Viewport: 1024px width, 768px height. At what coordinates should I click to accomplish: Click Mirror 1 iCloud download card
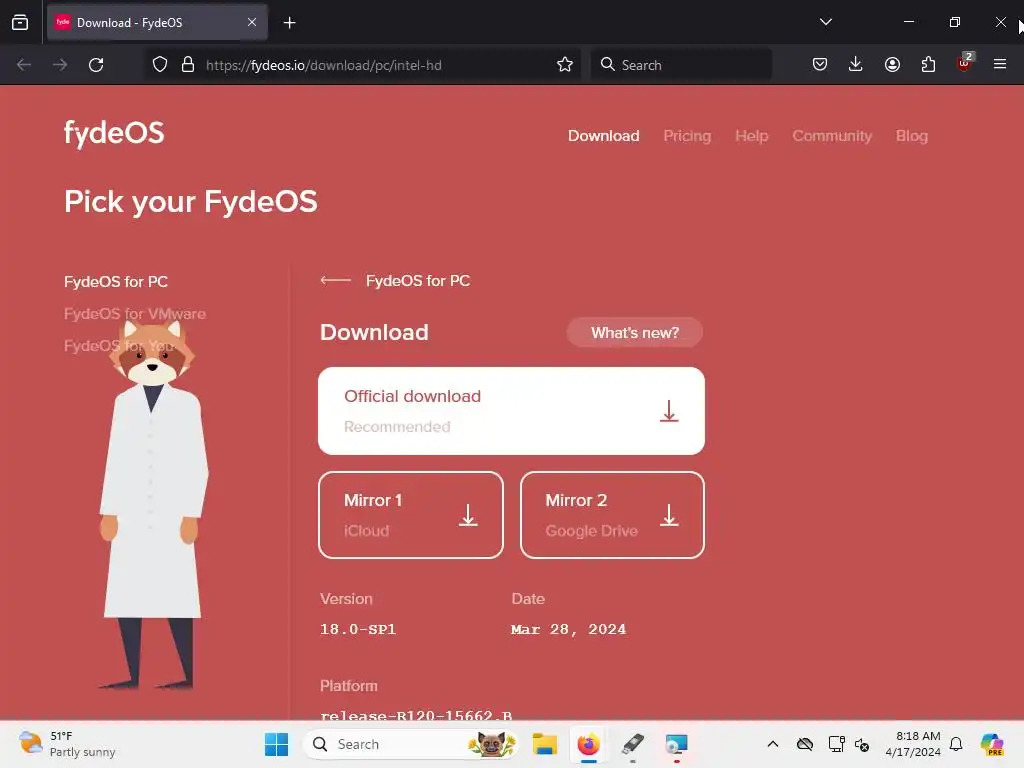[x=411, y=515]
